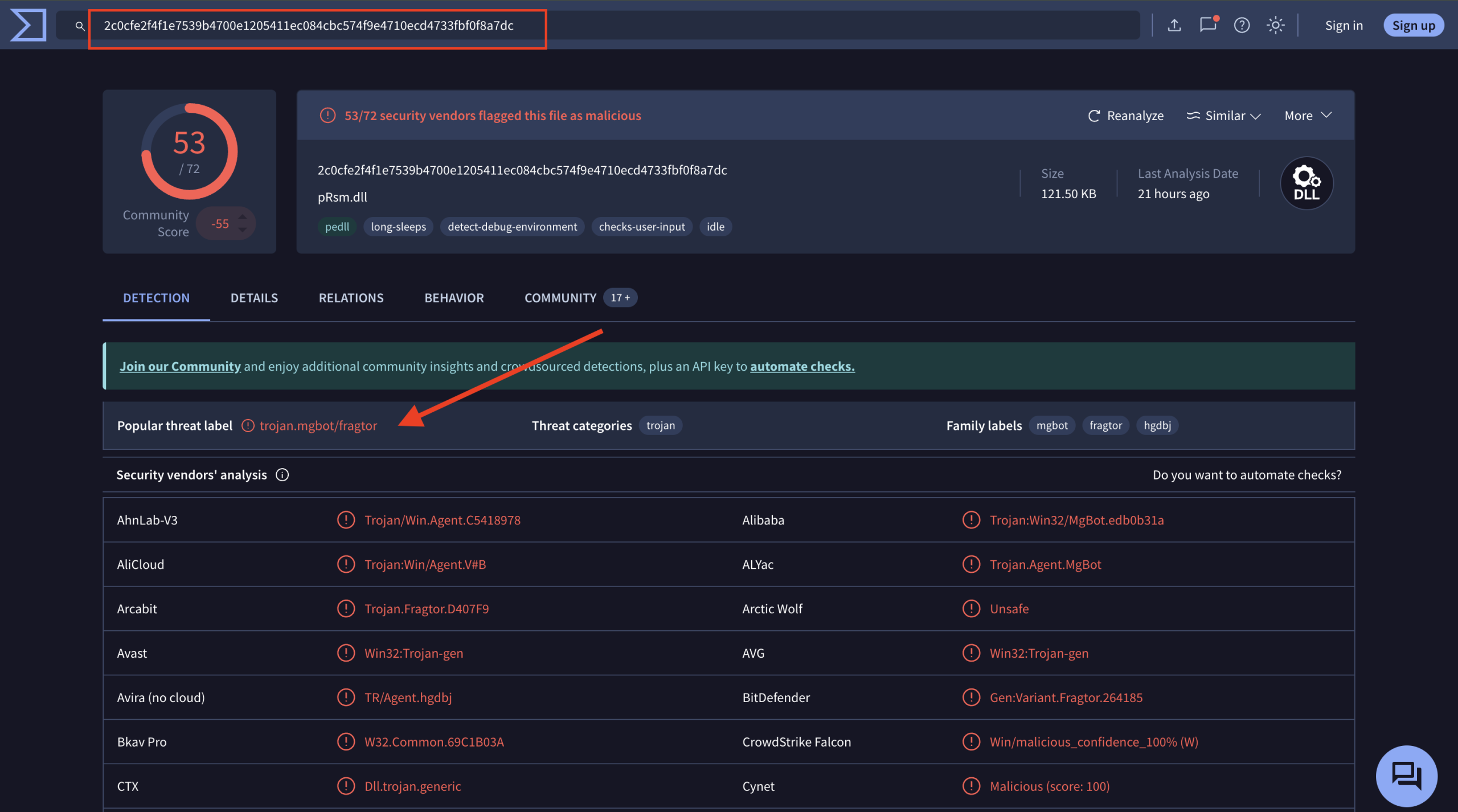The height and width of the screenshot is (812, 1458).
Task: Click the Trojan/Win.Agent.C5418978 detection
Action: click(442, 520)
